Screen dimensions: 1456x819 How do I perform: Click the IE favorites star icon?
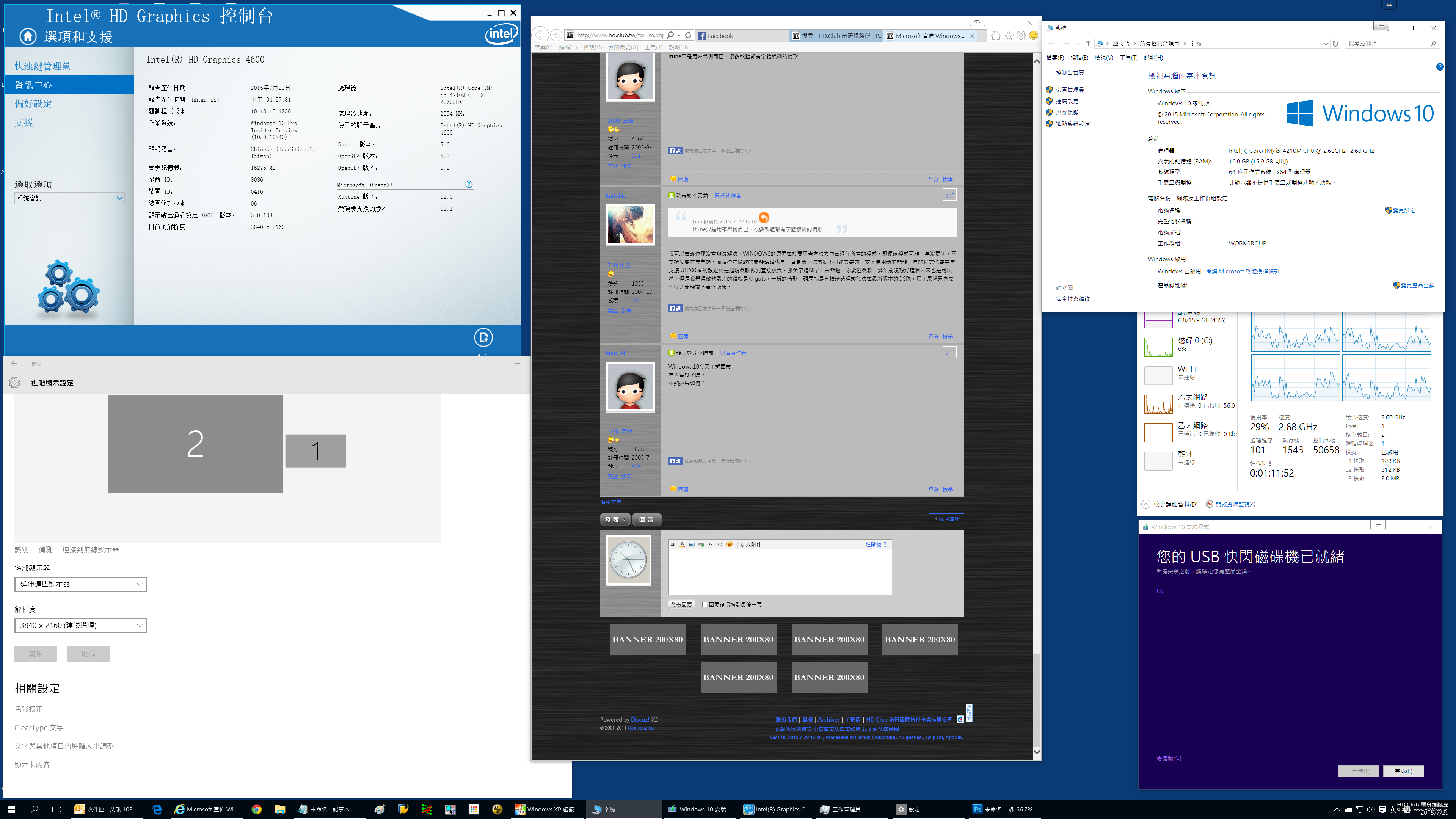(1008, 36)
